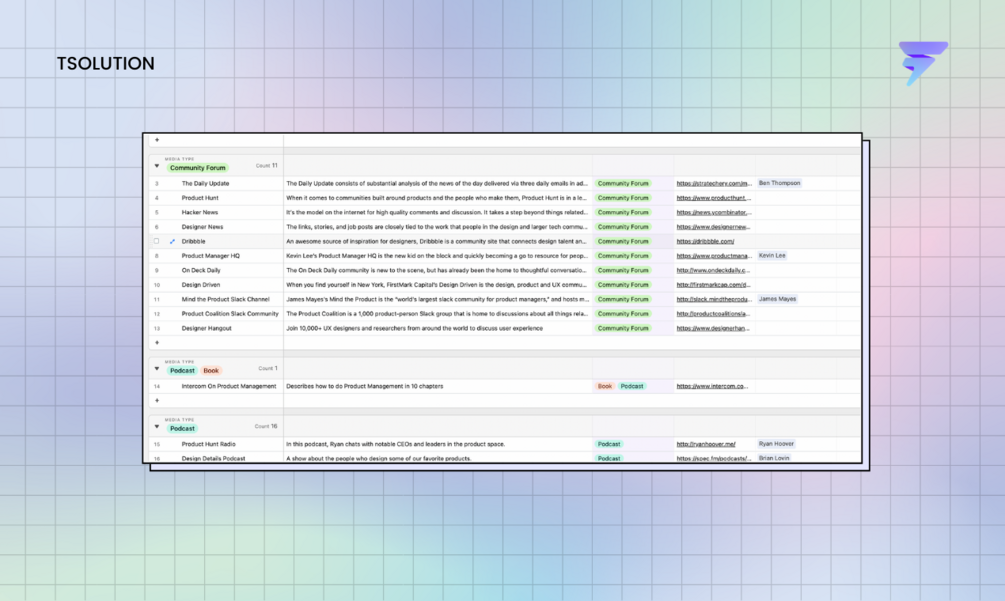Select 'Product Hunt' name cell
This screenshot has height=601, width=1005.
pyautogui.click(x=200, y=198)
